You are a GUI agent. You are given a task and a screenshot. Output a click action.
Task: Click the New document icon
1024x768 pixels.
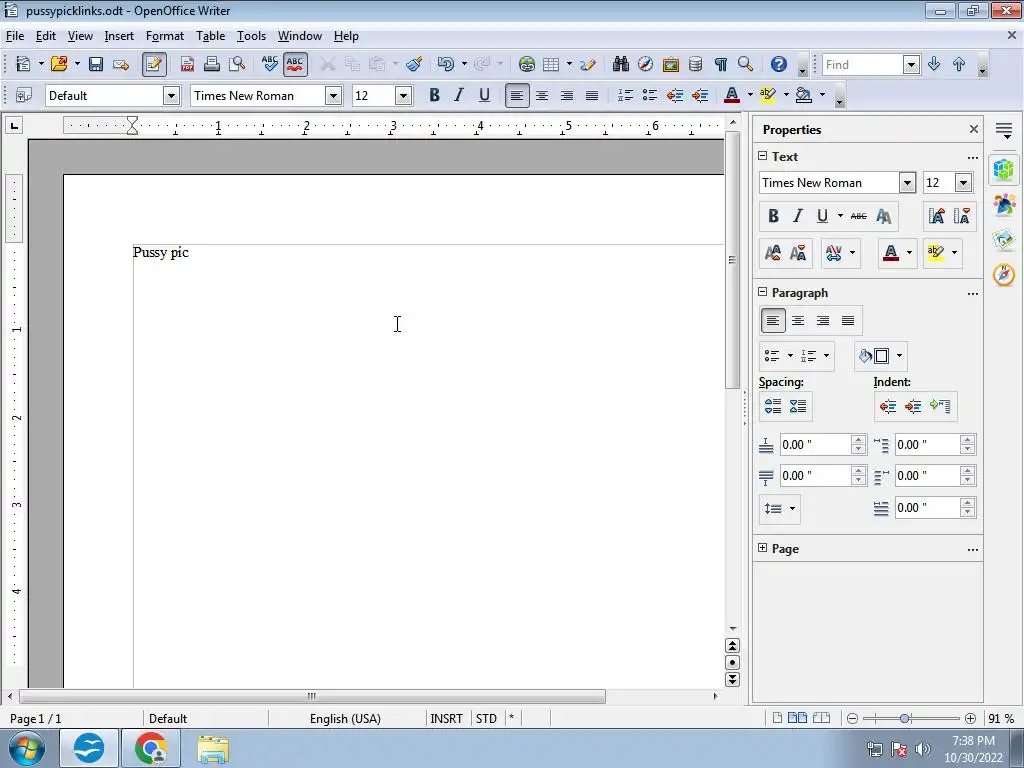click(x=24, y=64)
